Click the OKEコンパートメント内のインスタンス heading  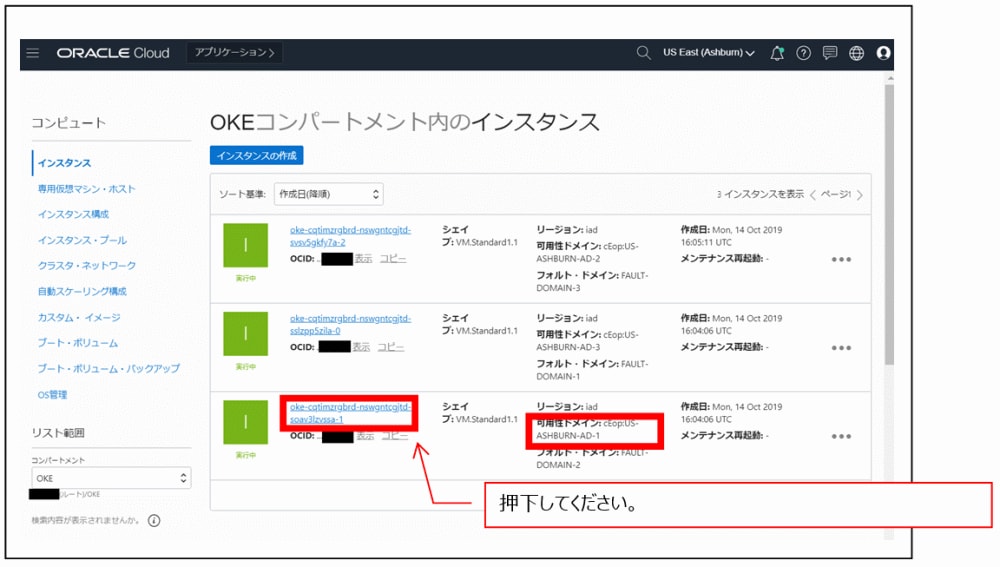click(404, 122)
